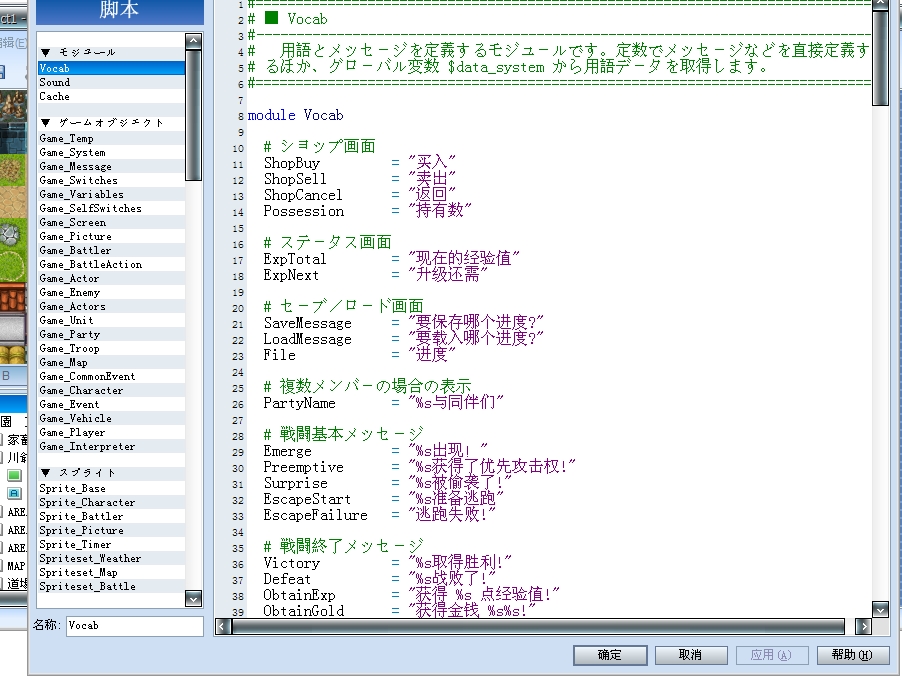Viewport: 902px width, 680px height.
Task: Open the Game_Screen script
Action: 112,222
